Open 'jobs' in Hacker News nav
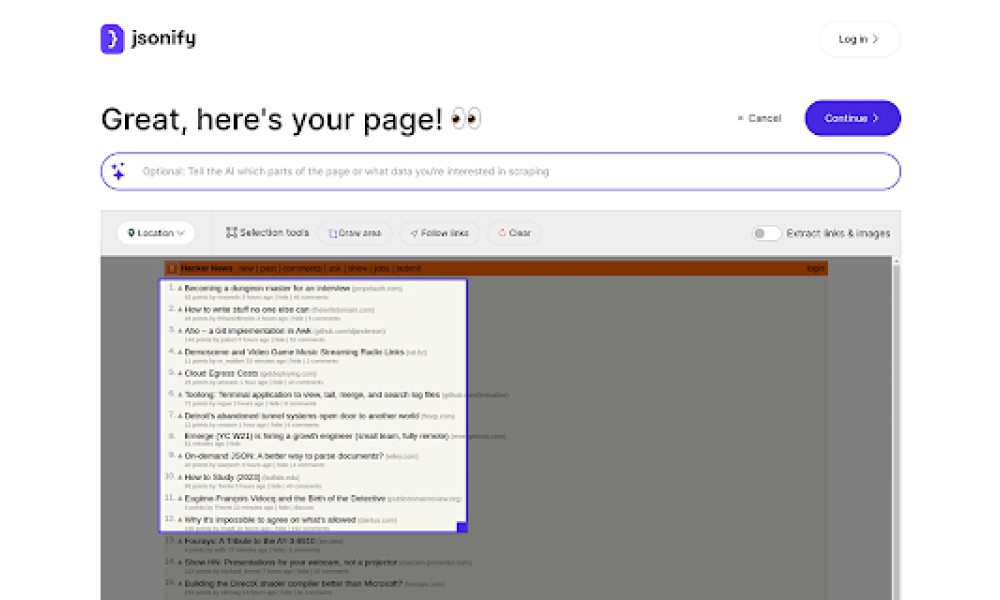The width and height of the screenshot is (1000, 600). pyautogui.click(x=381, y=268)
